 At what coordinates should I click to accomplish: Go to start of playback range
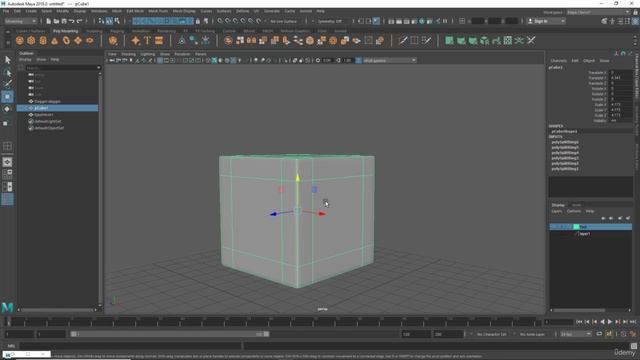[x=579, y=322]
